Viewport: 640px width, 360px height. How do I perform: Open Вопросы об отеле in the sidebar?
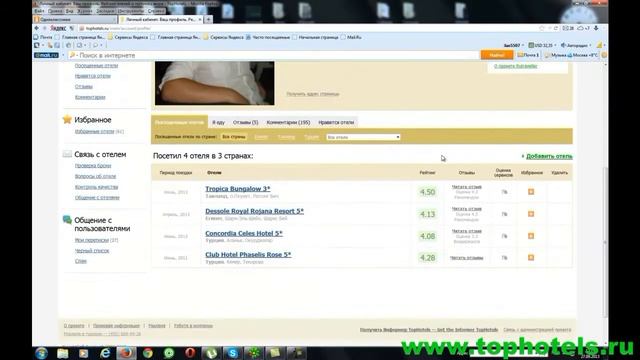pyautogui.click(x=96, y=176)
